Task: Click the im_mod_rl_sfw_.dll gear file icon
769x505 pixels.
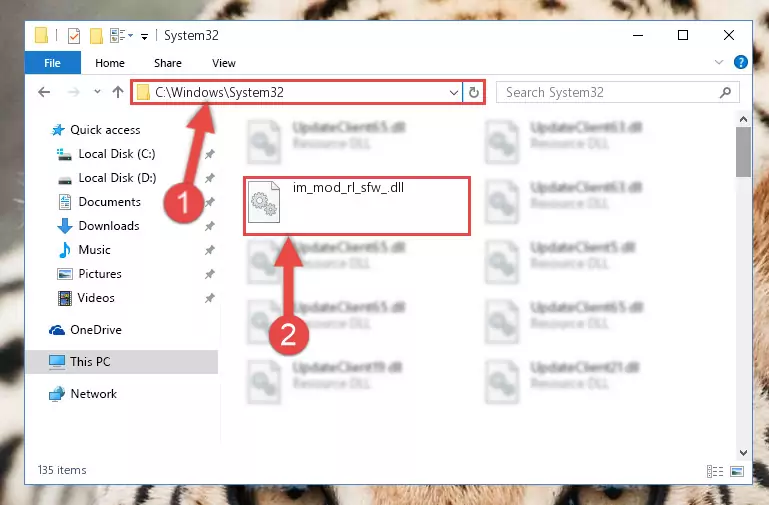Action: [x=264, y=202]
